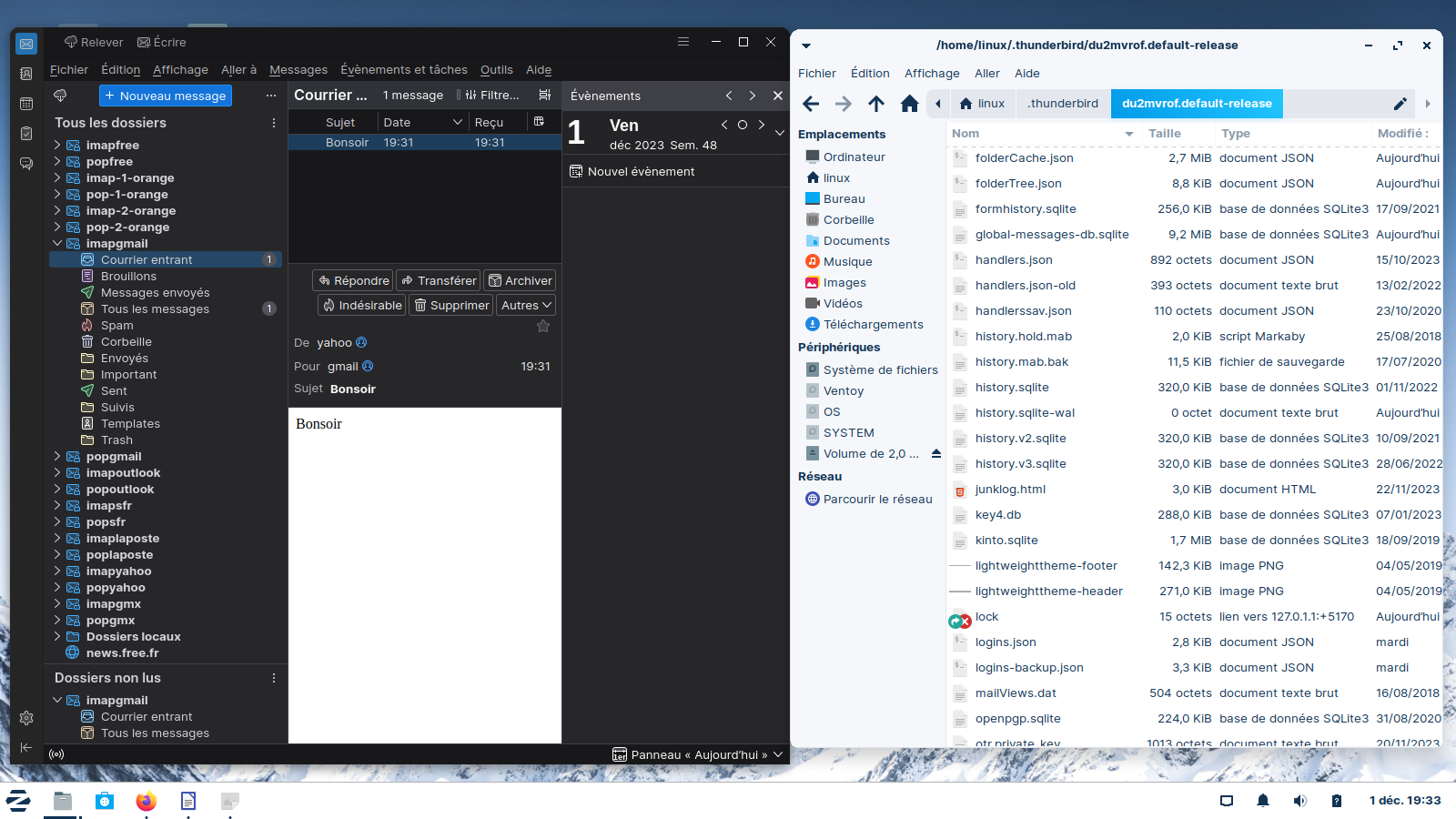Screen dimensions: 1456x819
Task: Open Tous les dossiers options menu
Action: tap(274, 123)
